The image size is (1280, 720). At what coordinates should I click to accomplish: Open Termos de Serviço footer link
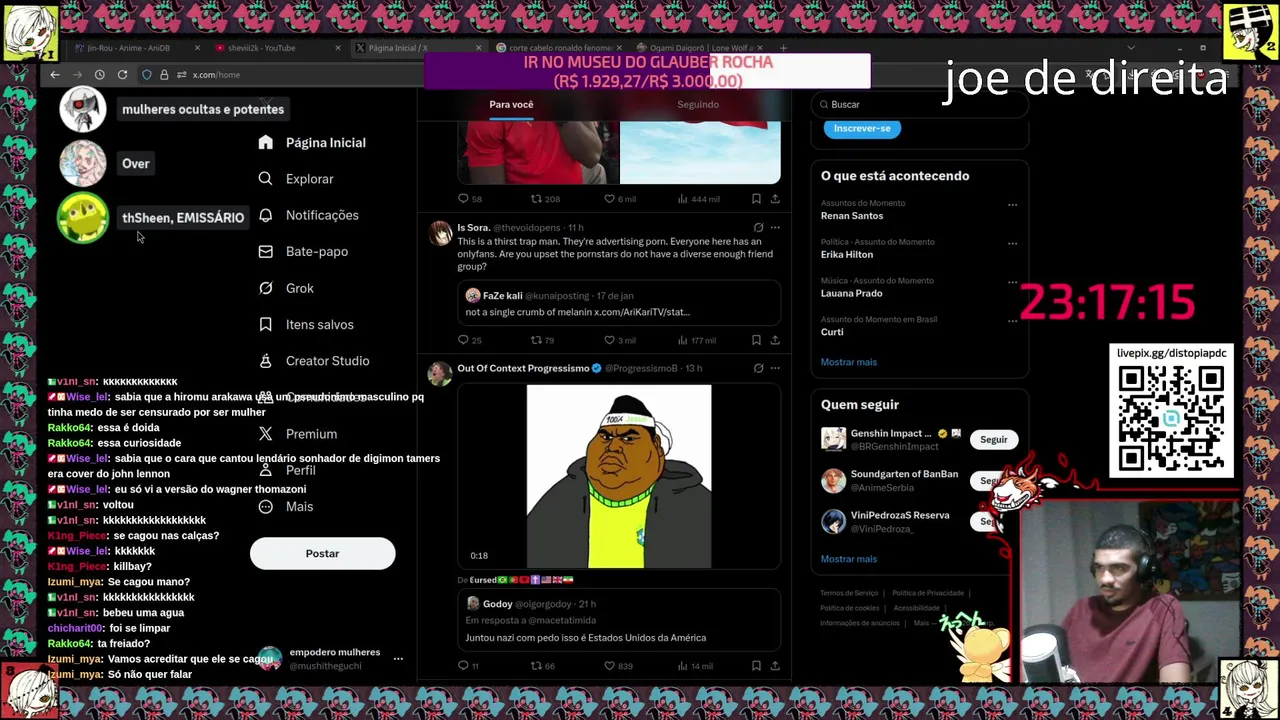pyautogui.click(x=849, y=593)
